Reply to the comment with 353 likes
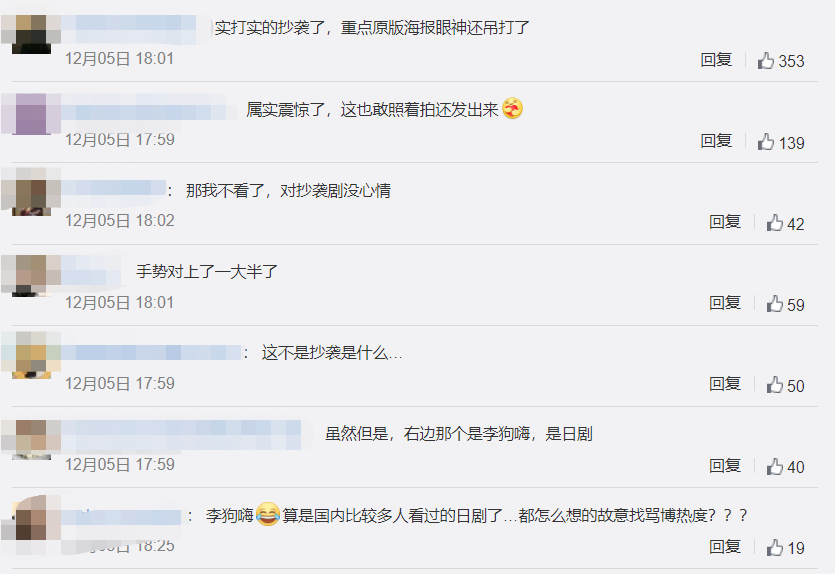The image size is (835, 574). tap(716, 60)
